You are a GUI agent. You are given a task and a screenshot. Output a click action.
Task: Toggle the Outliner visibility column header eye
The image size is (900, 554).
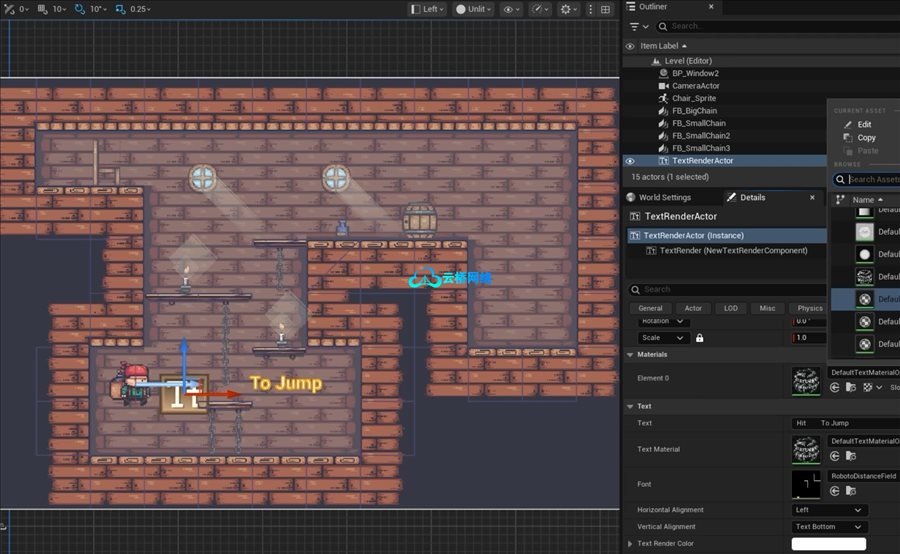coord(630,47)
